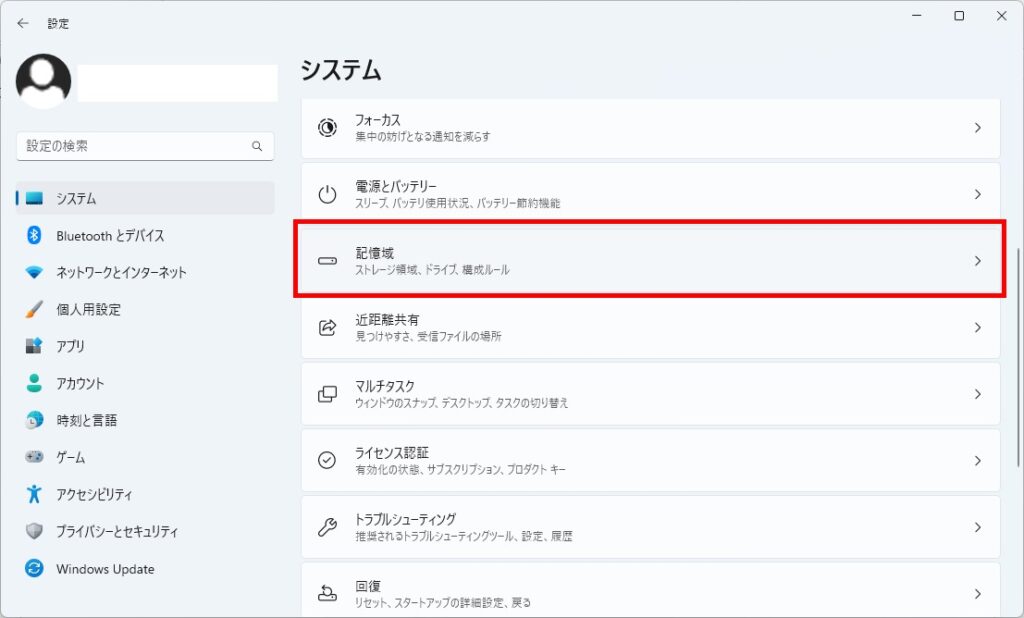The height and width of the screenshot is (618, 1024).
Task: Open Windows Update via its sync icon
Action: pyautogui.click(x=34, y=569)
